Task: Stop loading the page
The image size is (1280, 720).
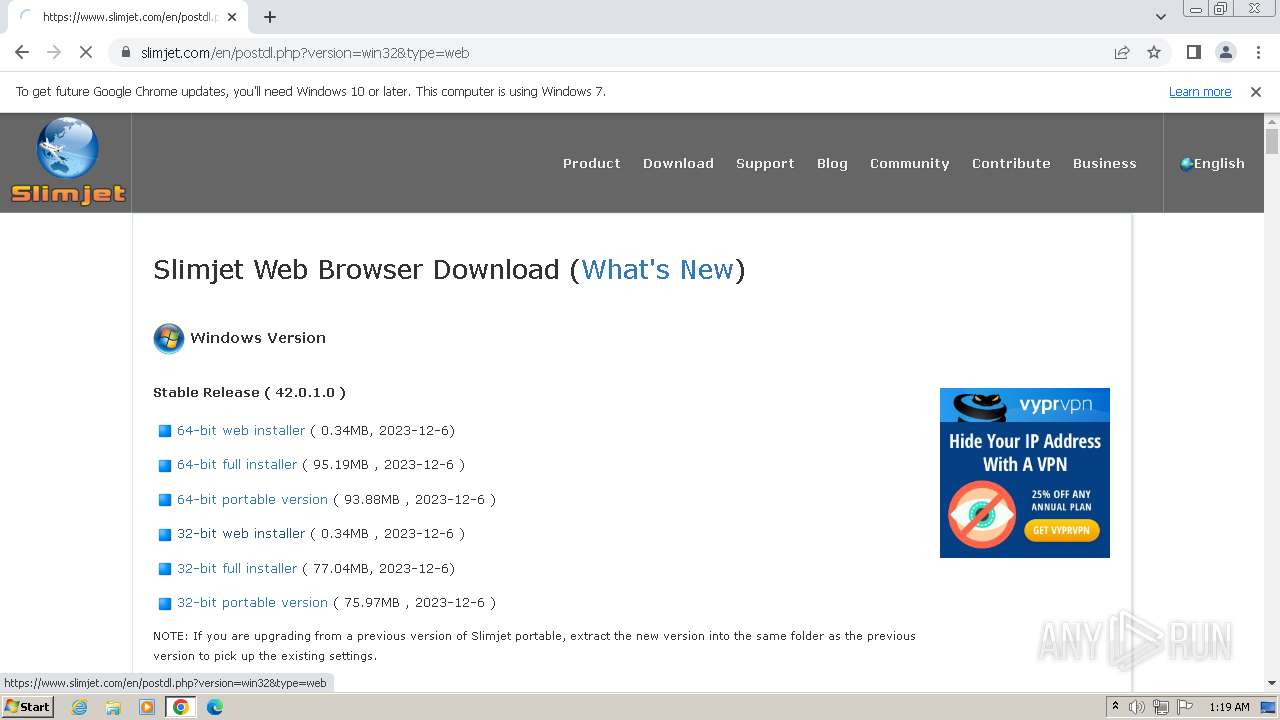Action: point(86,53)
